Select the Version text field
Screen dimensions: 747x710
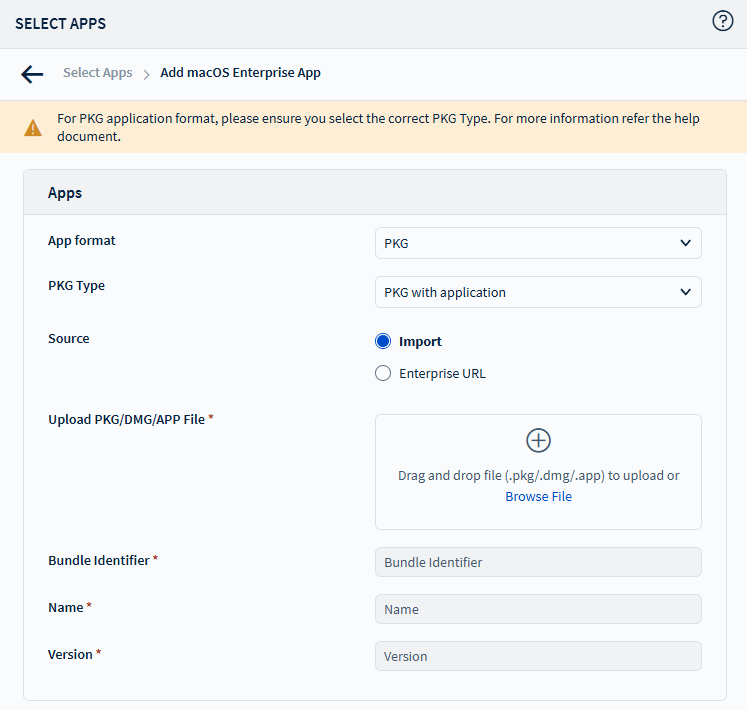(538, 656)
